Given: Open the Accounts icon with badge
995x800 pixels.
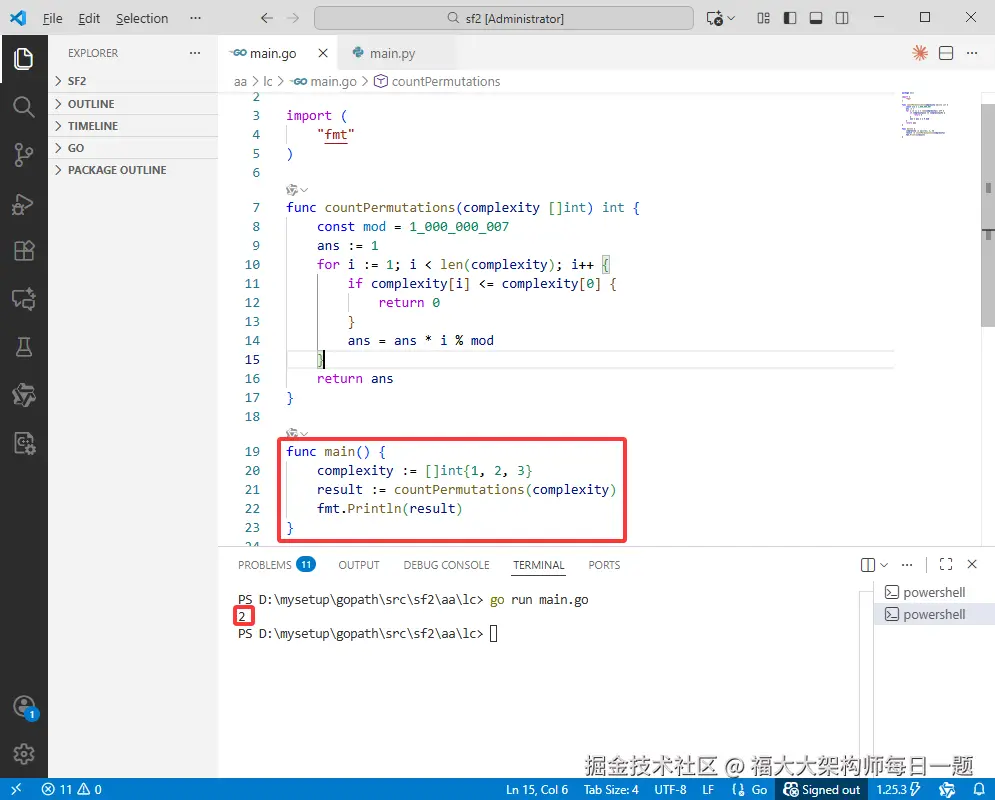Looking at the screenshot, I should click(25, 706).
